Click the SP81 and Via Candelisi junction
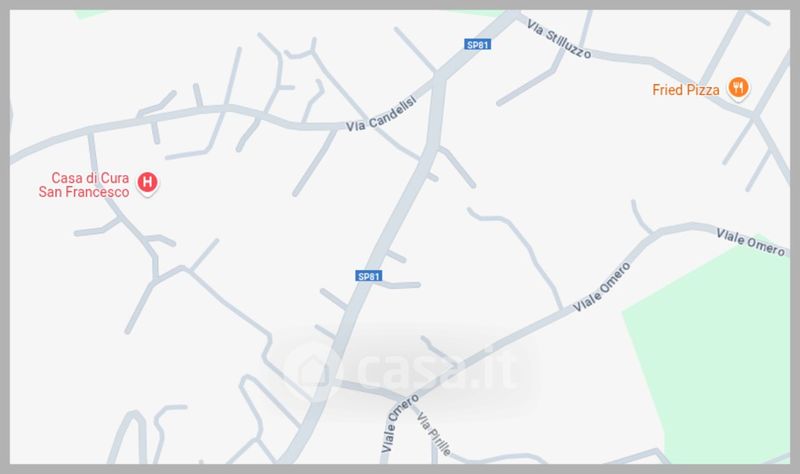This screenshot has height=474, width=800. (438, 79)
